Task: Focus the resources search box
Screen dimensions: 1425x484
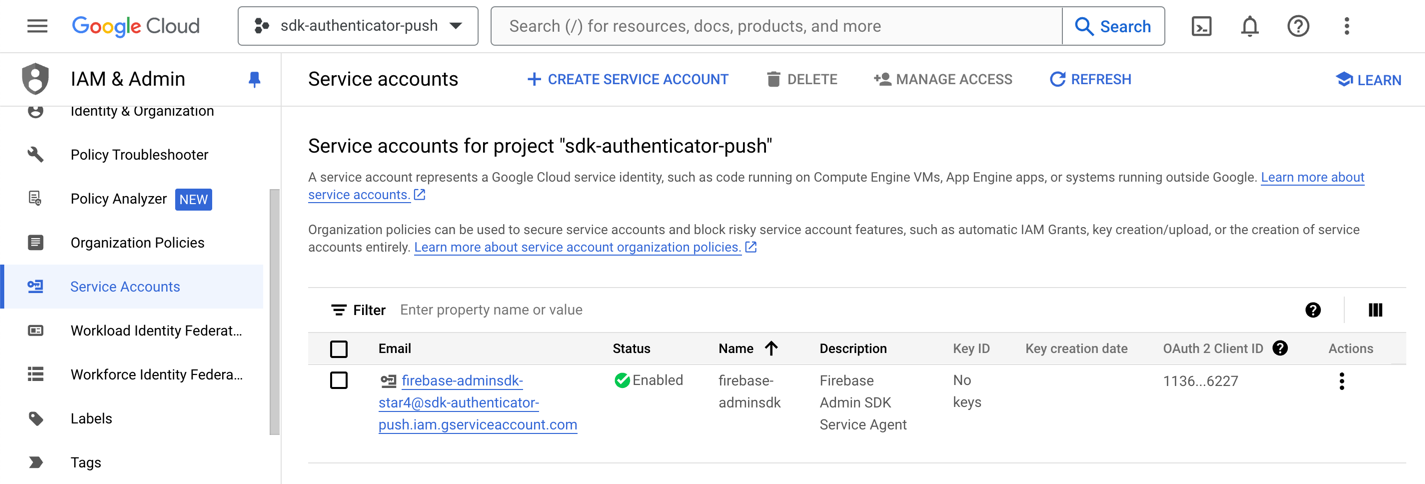Action: click(777, 26)
